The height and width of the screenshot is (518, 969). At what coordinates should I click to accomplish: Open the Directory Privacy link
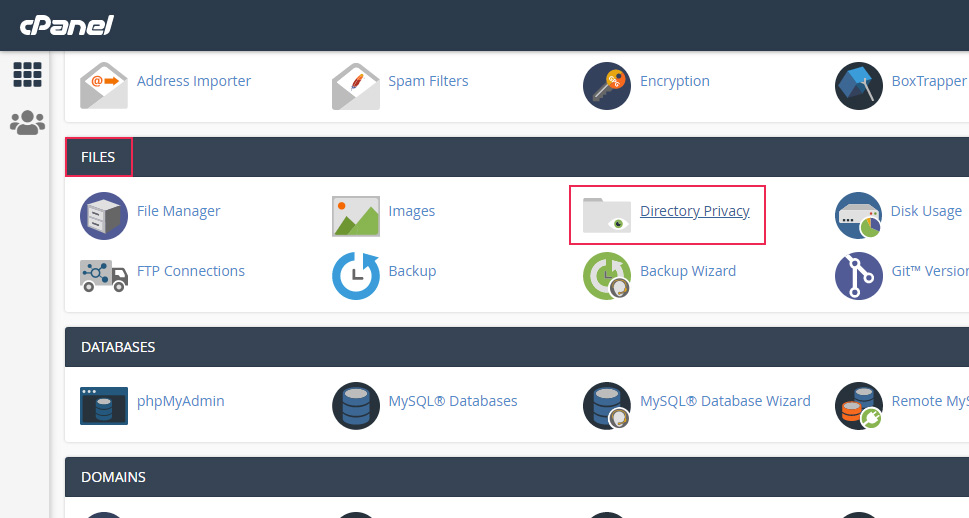click(695, 211)
